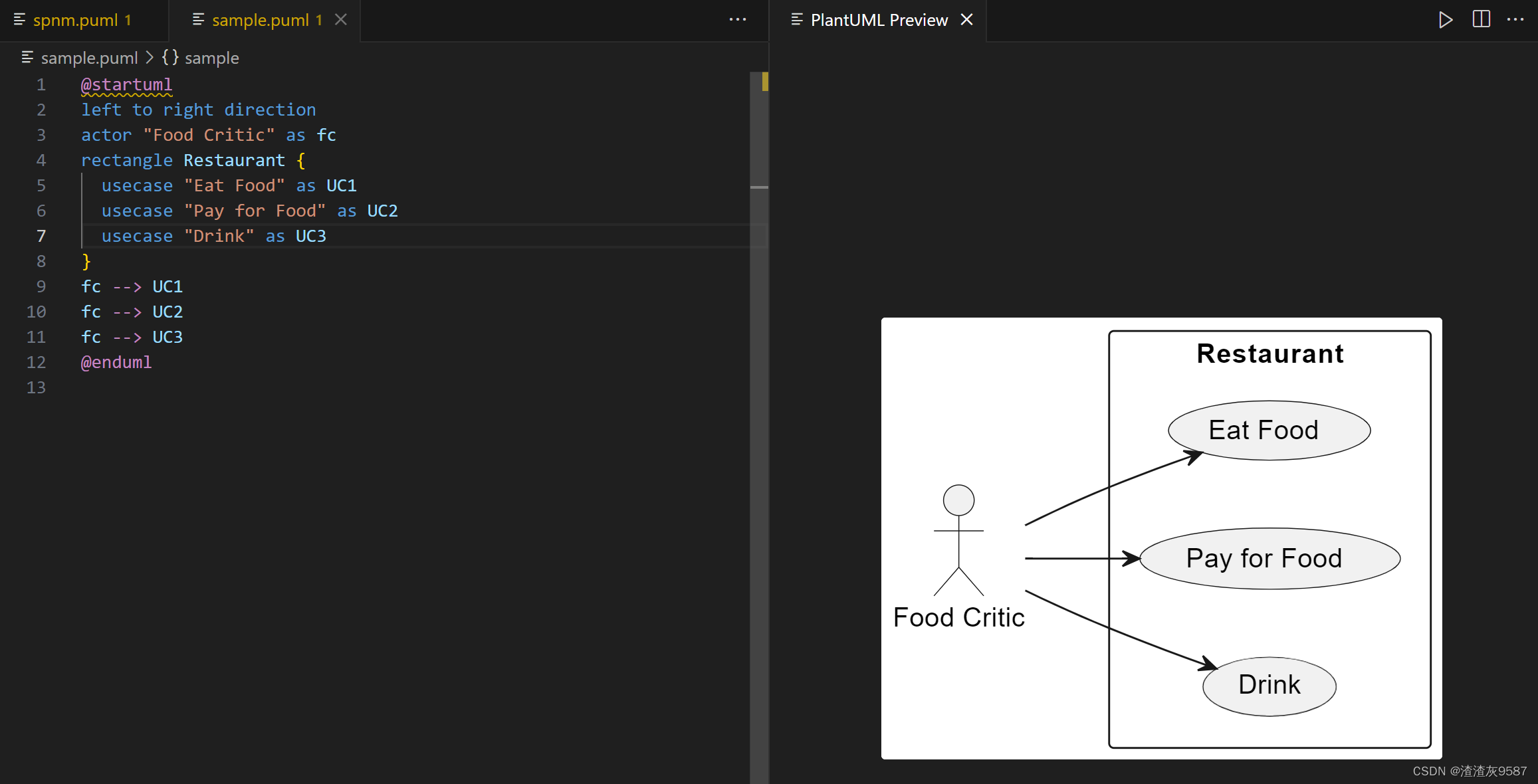The width and height of the screenshot is (1538, 784).
Task: Place cursor on line number 7
Action: coord(41,236)
